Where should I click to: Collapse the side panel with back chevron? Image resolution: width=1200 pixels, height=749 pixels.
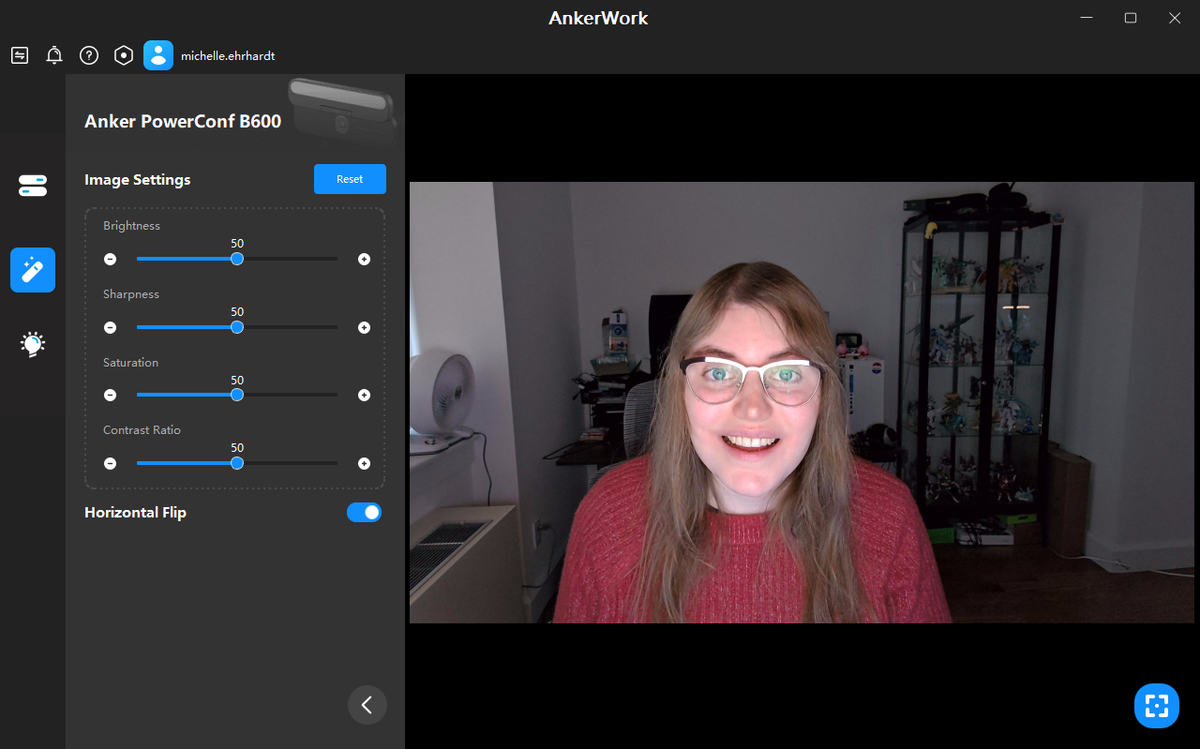coord(367,705)
